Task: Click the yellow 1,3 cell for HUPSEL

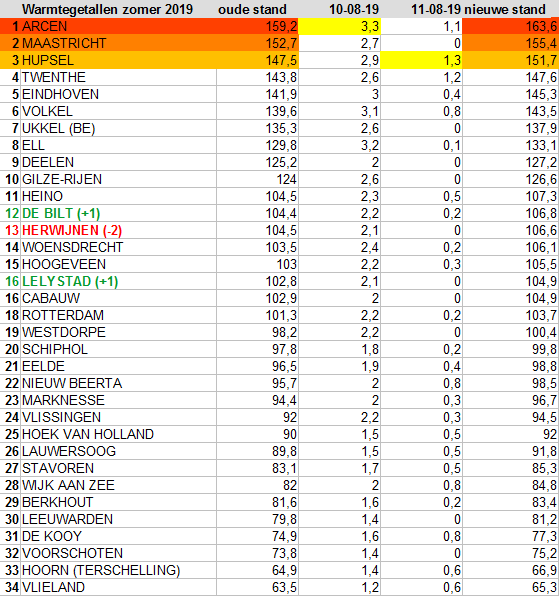Action: point(421,60)
